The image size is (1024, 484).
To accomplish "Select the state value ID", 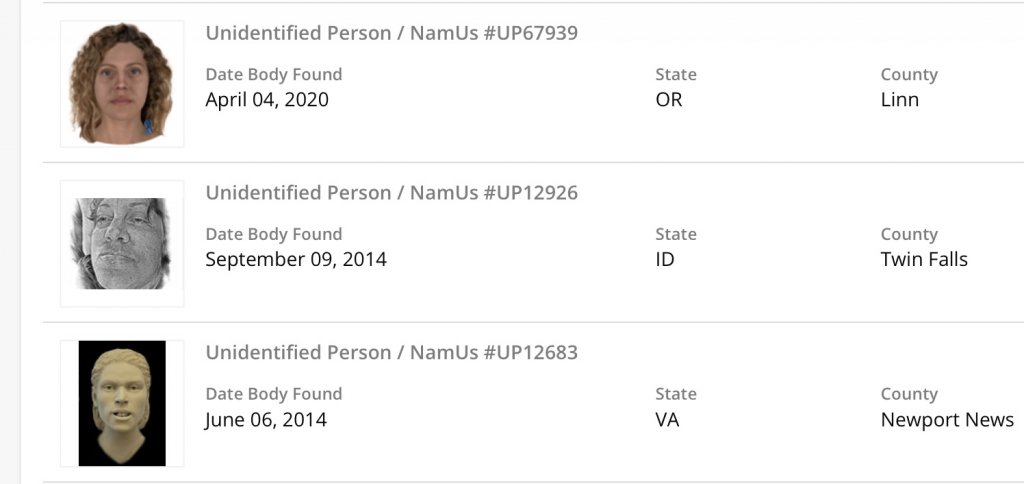I will point(665,260).
